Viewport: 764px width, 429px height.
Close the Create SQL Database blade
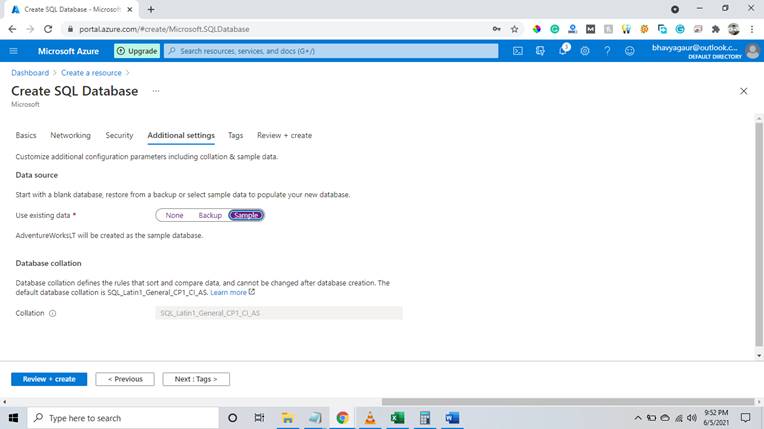744,91
